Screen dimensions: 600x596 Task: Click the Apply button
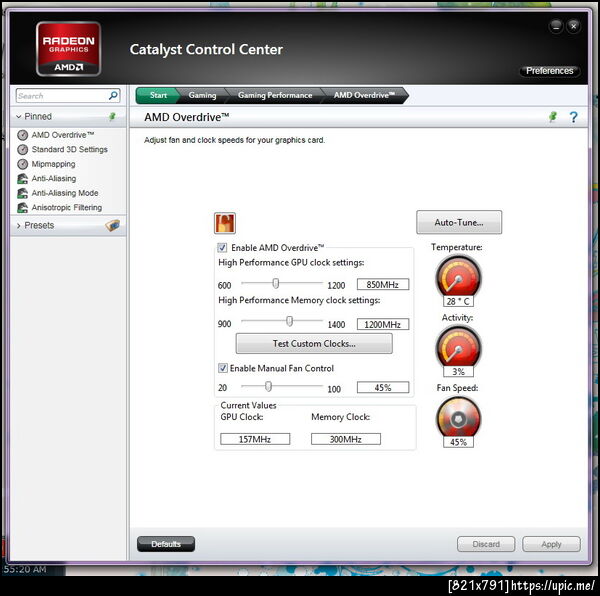point(551,544)
